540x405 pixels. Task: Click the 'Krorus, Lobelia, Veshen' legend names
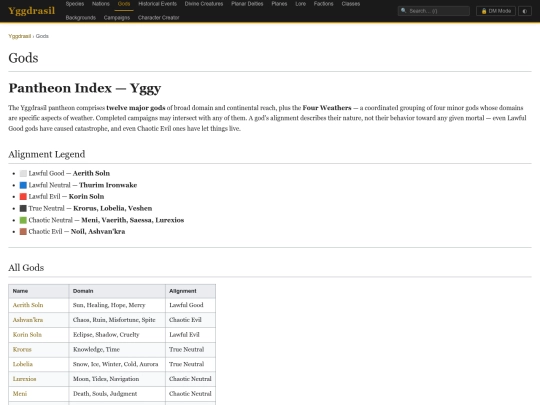click(x=113, y=208)
